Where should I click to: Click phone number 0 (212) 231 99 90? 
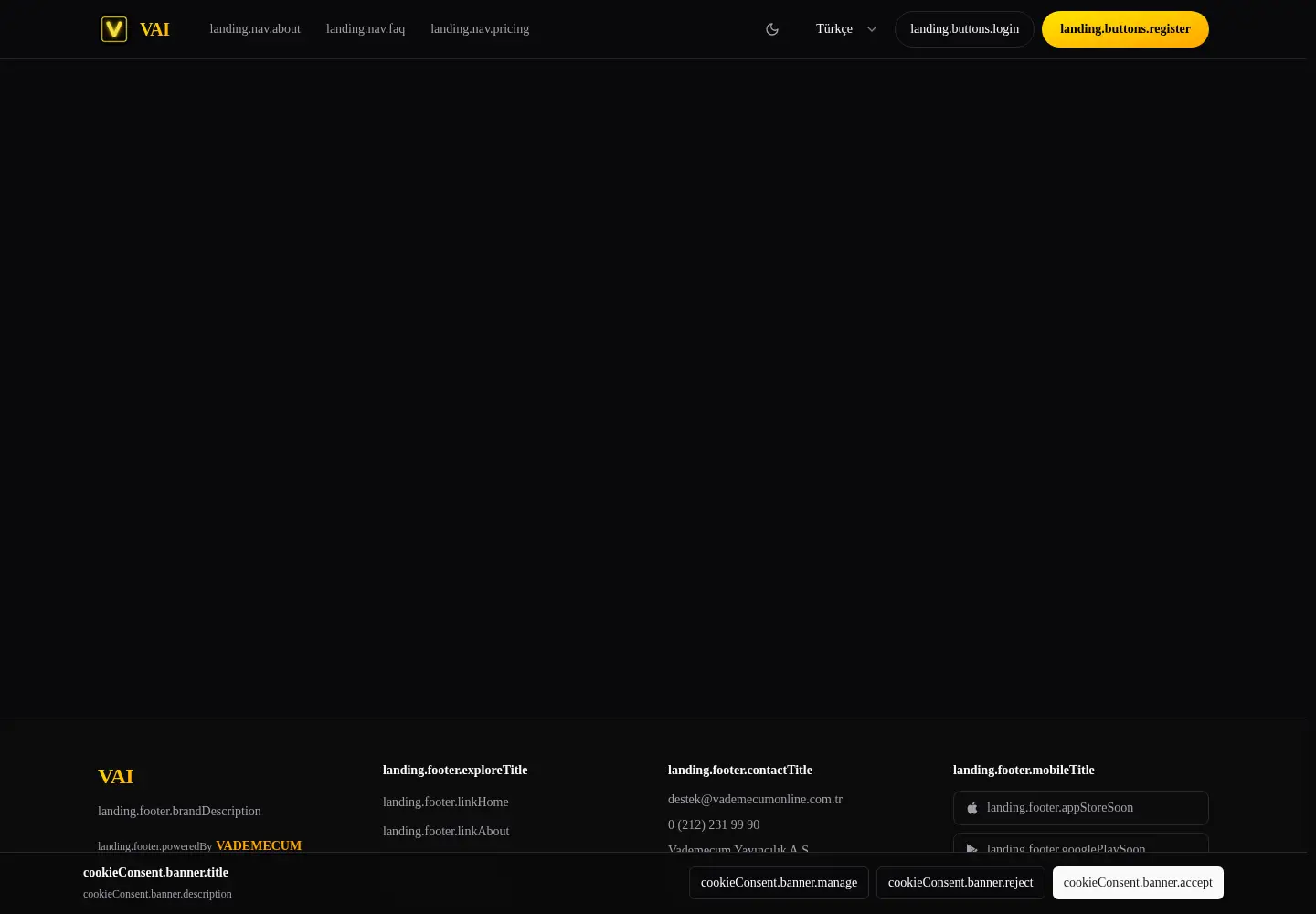714,824
